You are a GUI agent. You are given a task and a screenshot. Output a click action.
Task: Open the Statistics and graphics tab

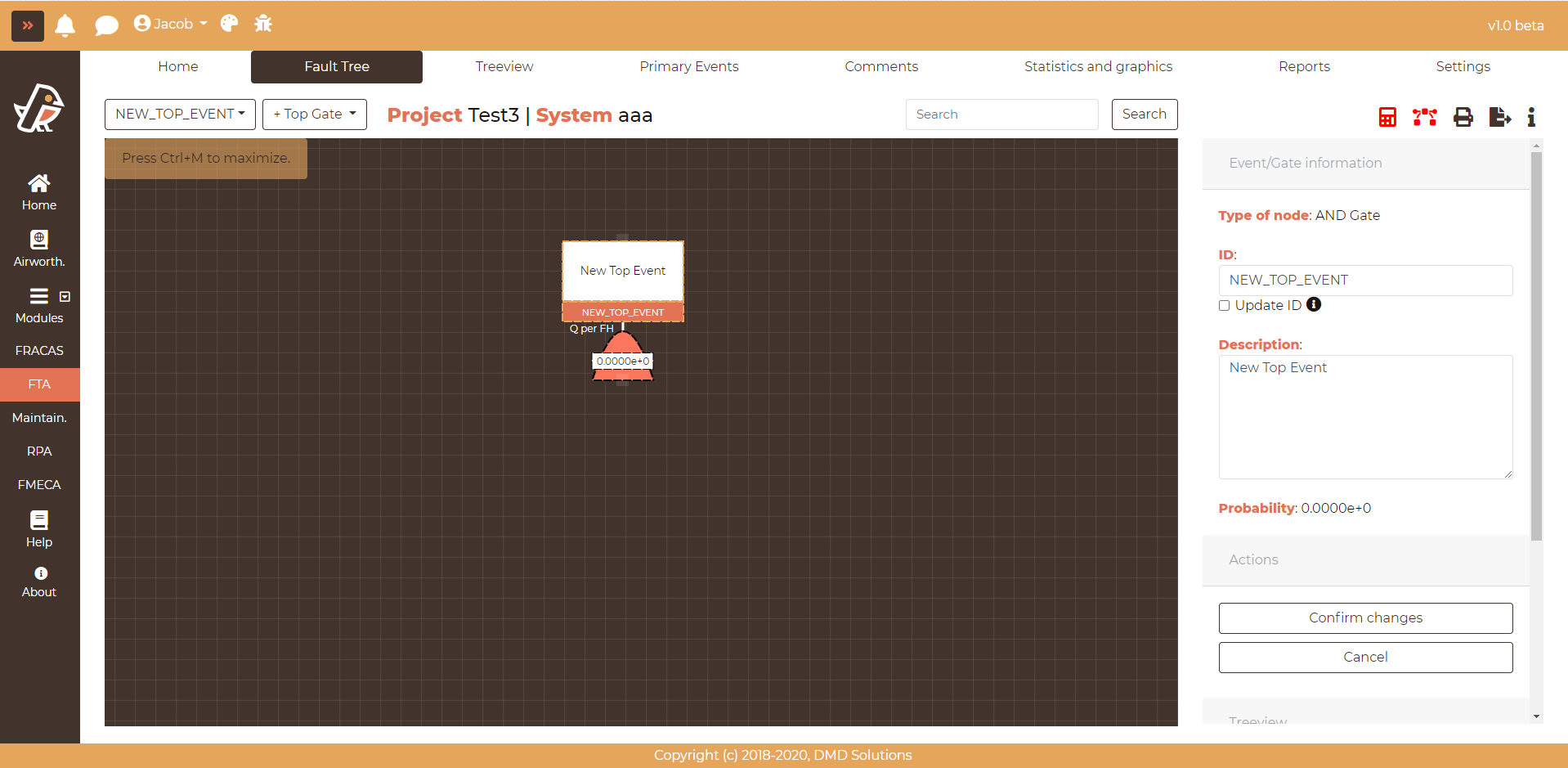point(1098,67)
